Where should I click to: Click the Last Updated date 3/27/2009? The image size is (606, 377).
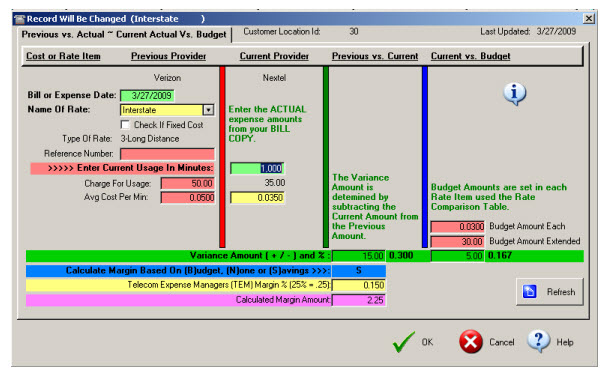pos(556,32)
